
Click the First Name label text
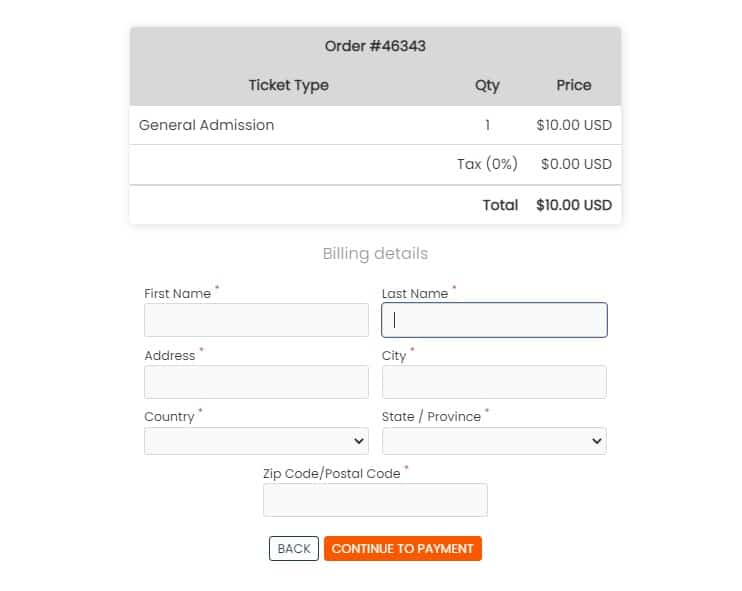(x=178, y=294)
